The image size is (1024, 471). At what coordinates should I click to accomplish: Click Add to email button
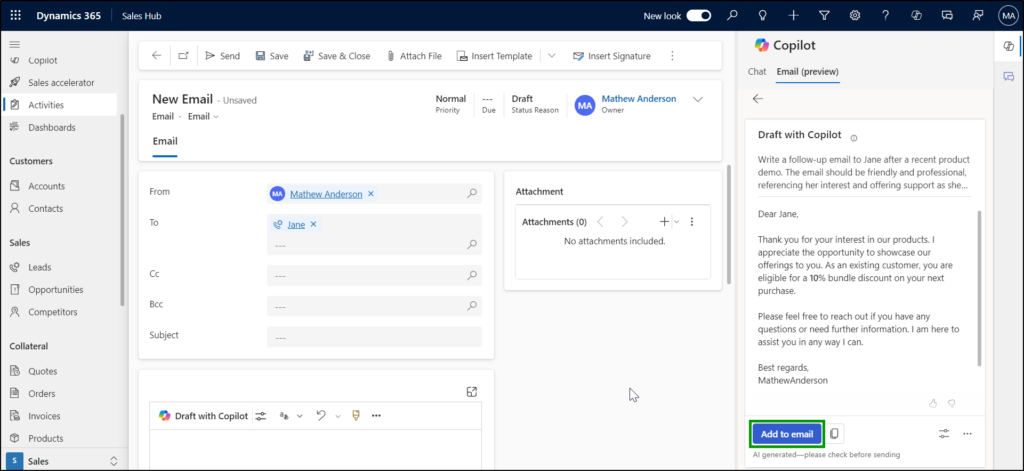(x=787, y=434)
